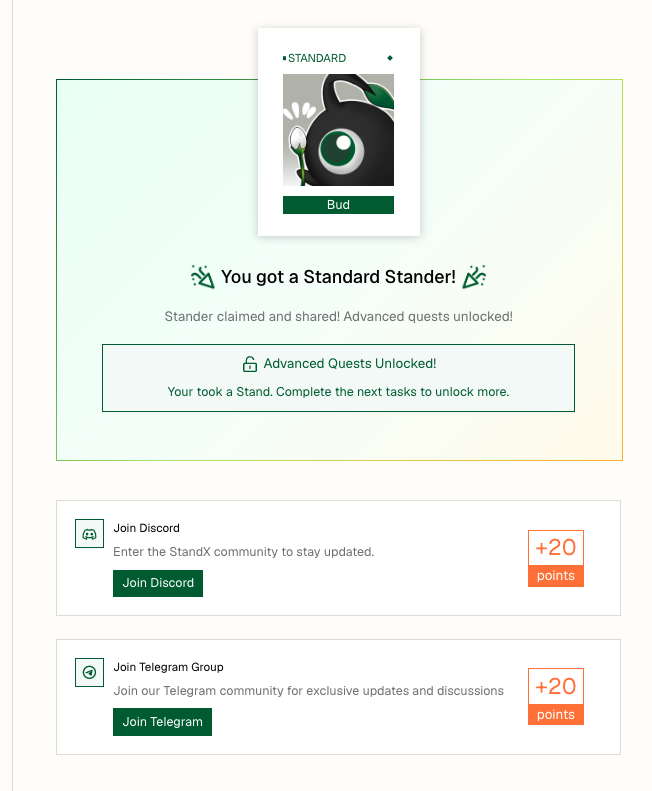Click the Advanced Quests Unlocked! notice text
Image resolution: width=652 pixels, height=791 pixels.
click(x=349, y=364)
